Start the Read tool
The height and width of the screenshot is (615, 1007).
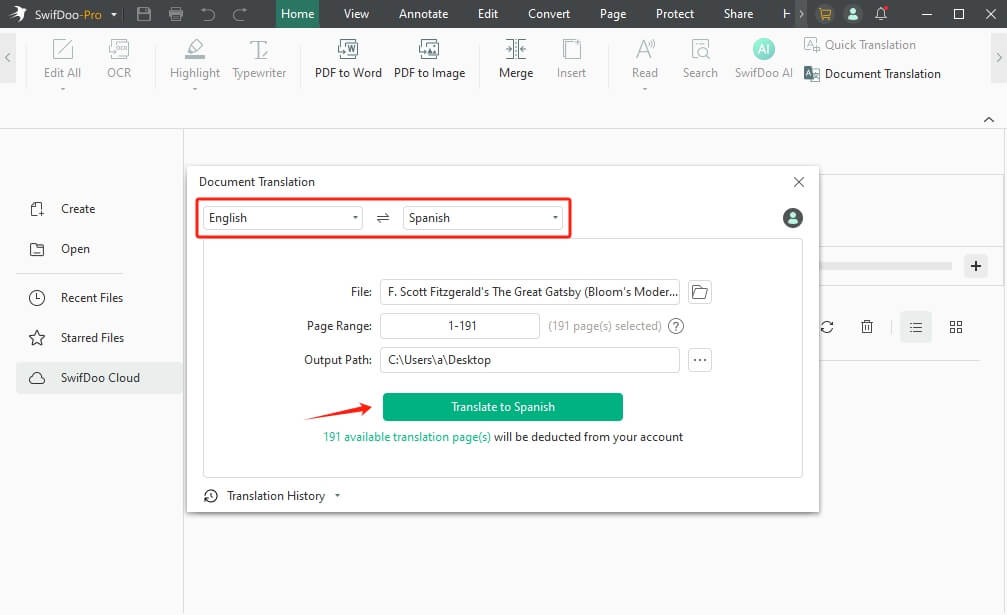point(645,58)
